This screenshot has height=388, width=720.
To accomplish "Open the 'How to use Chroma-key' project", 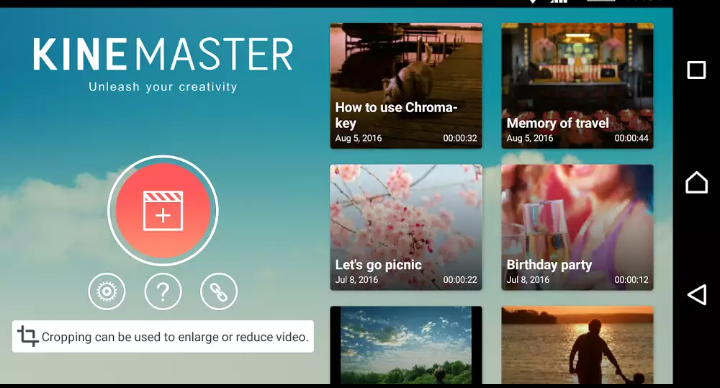I will (406, 86).
